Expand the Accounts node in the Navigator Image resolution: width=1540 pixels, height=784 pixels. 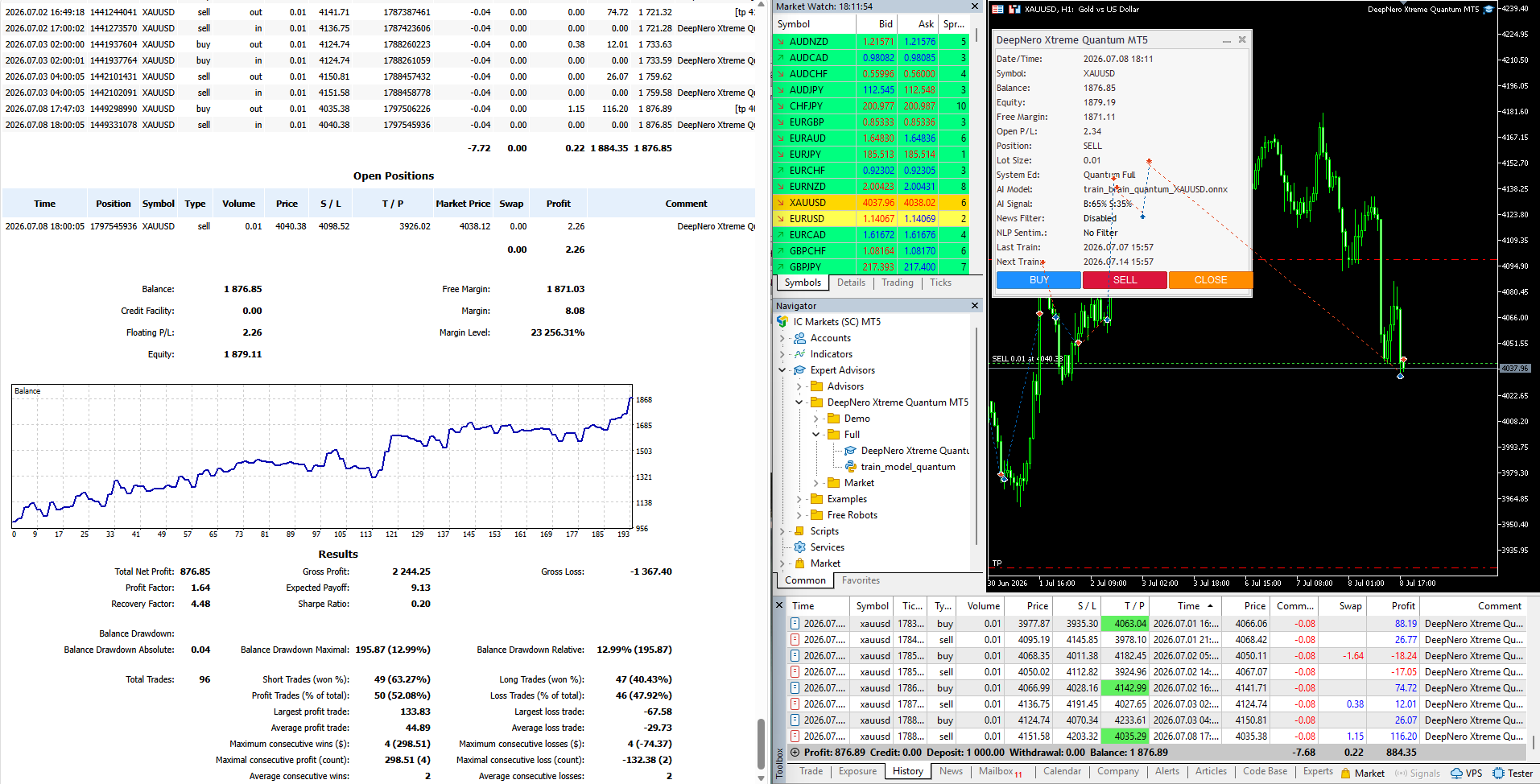point(782,338)
